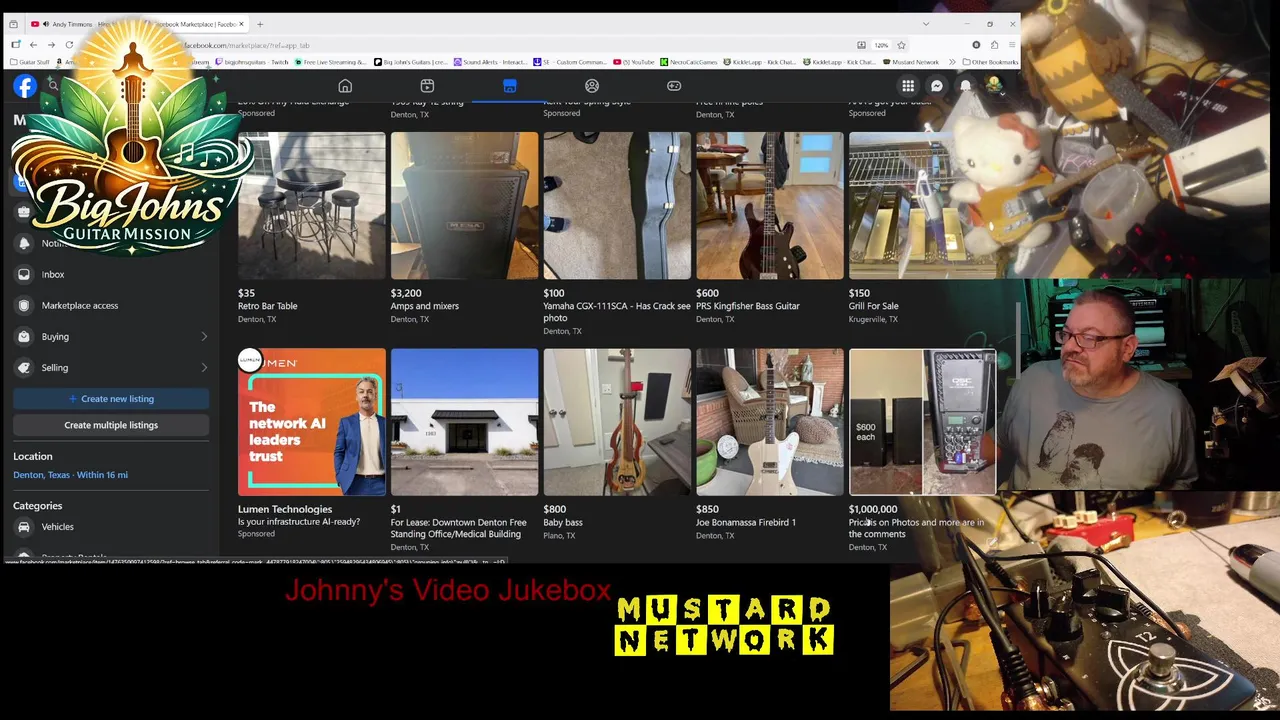Expand the Buying section chevron

(204, 337)
